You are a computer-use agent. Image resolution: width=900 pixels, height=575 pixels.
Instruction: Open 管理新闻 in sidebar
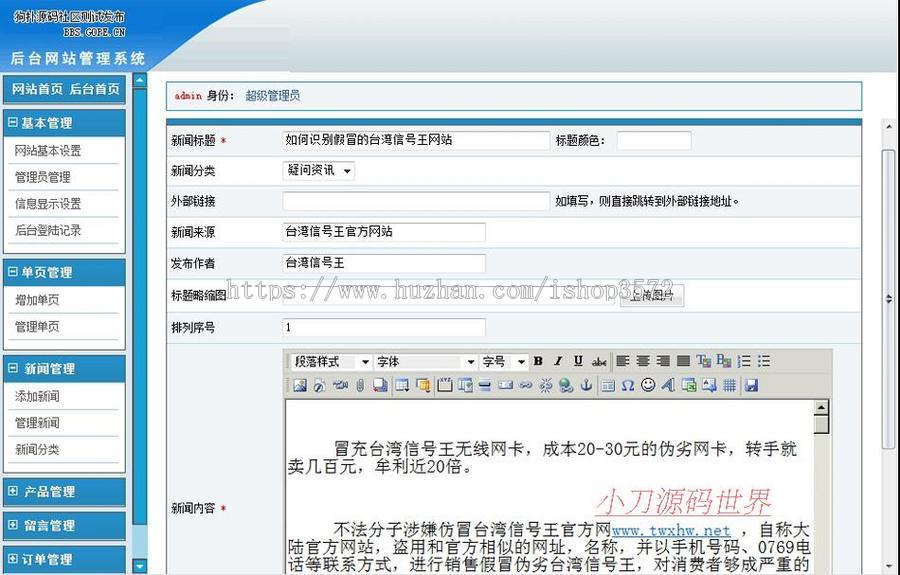37,423
